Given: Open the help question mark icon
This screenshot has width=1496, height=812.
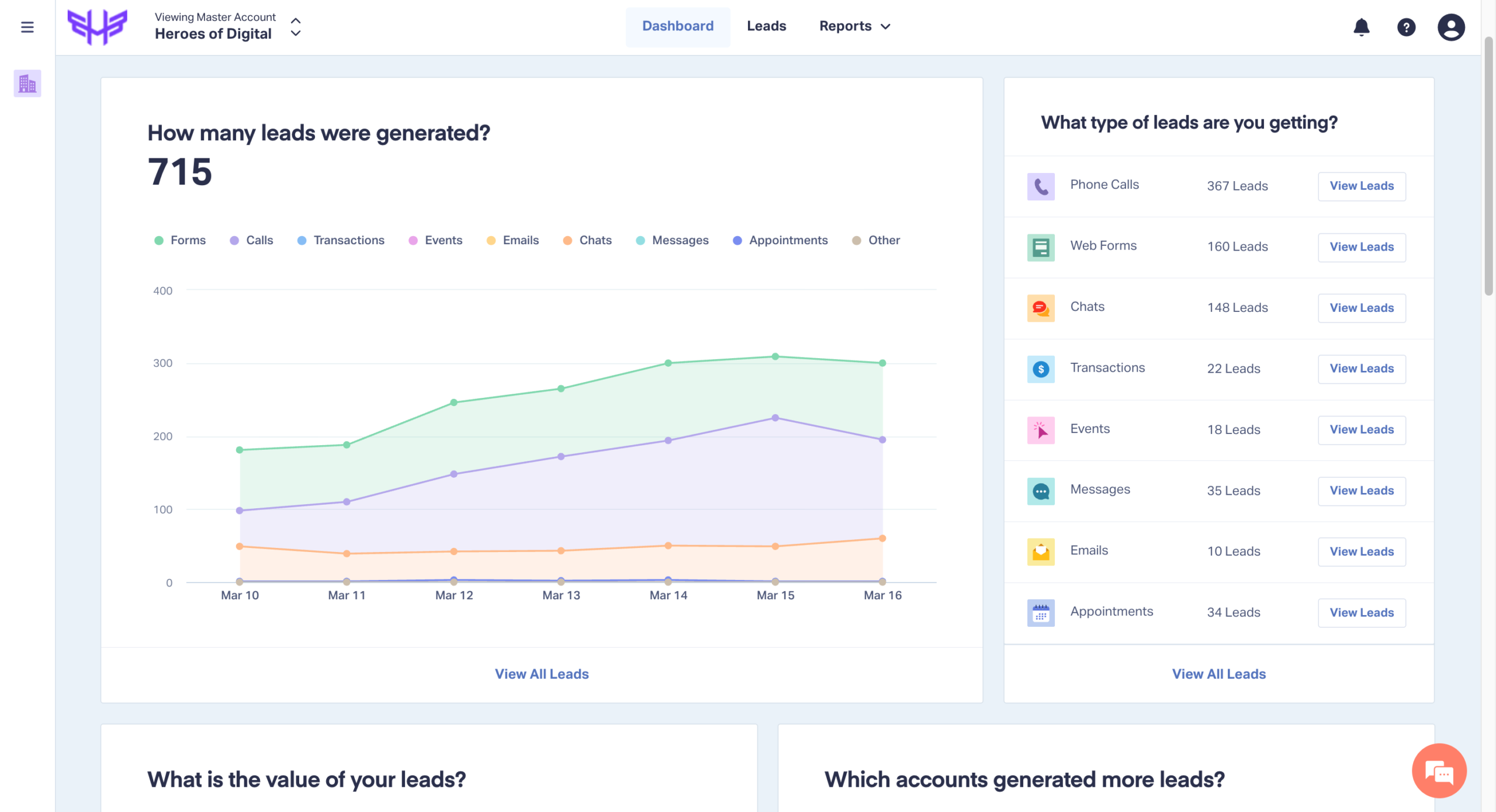Looking at the screenshot, I should 1406,27.
